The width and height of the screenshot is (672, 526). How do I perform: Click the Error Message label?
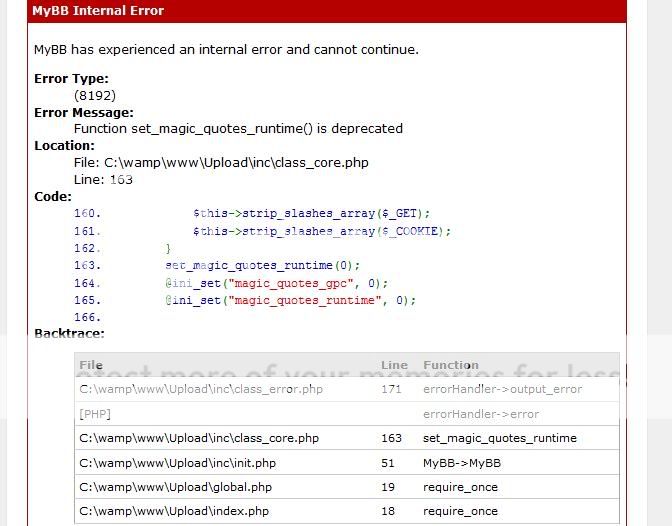[x=84, y=113]
